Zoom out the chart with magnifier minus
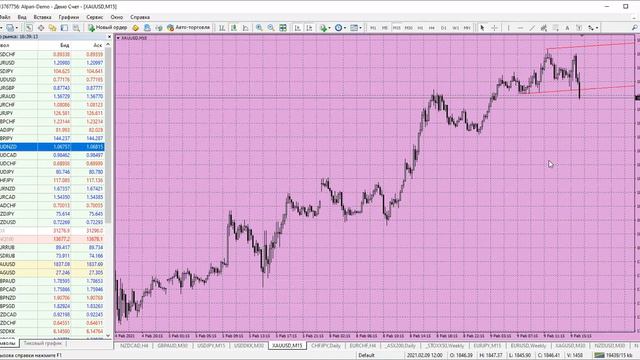 (x=271, y=28)
